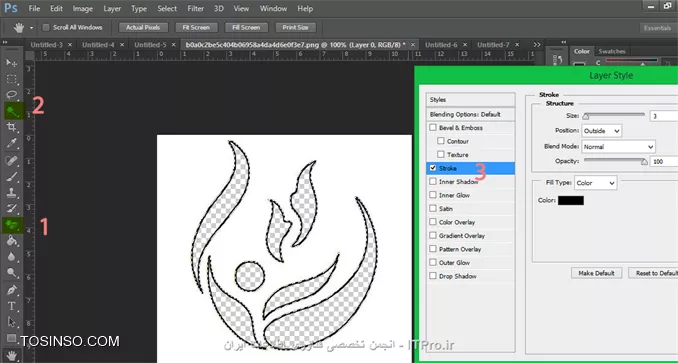The image size is (678, 363).
Task: Select the Path Selection tool
Action: 11,322
